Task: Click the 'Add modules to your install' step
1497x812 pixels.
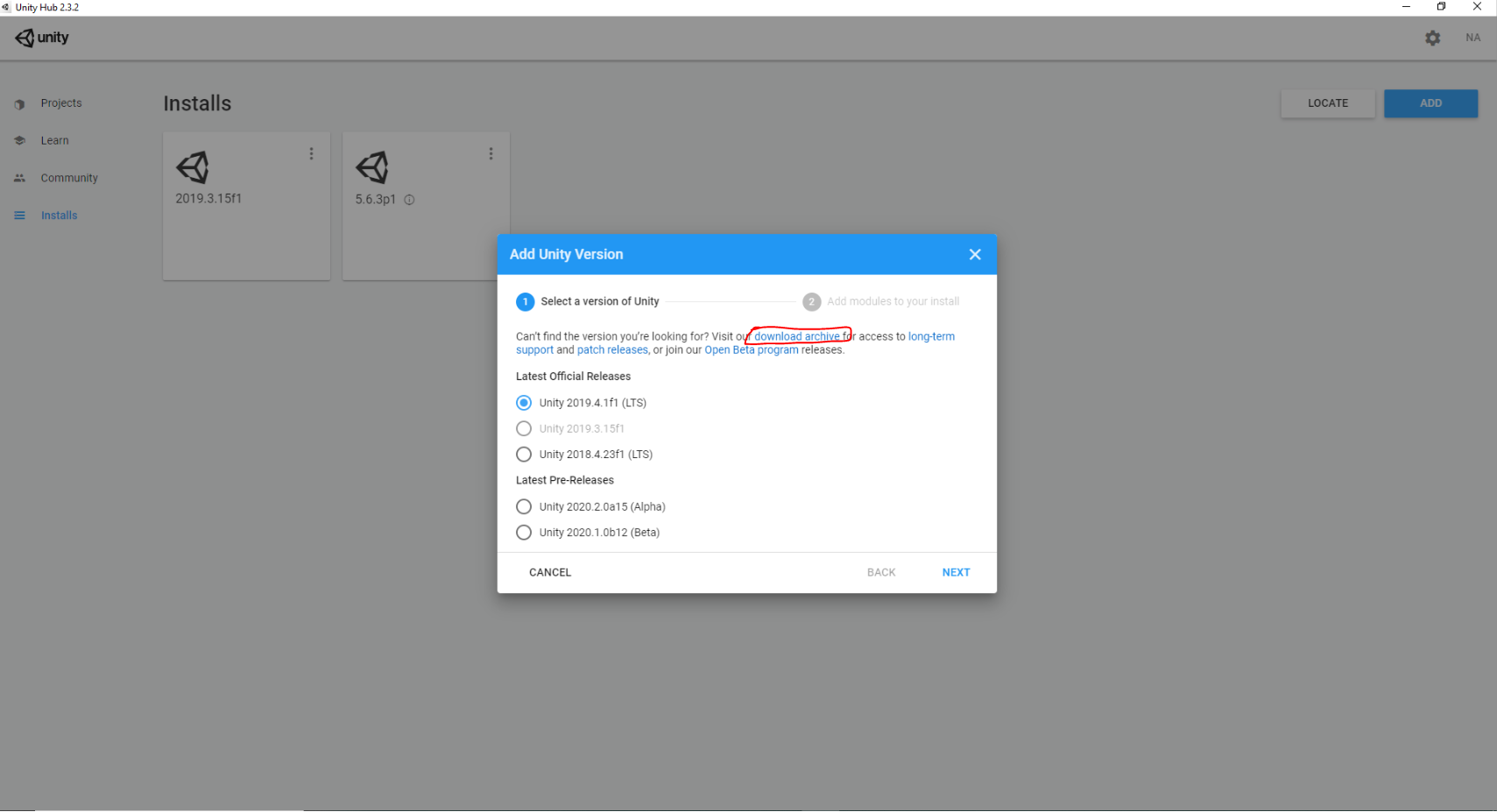Action: click(893, 301)
